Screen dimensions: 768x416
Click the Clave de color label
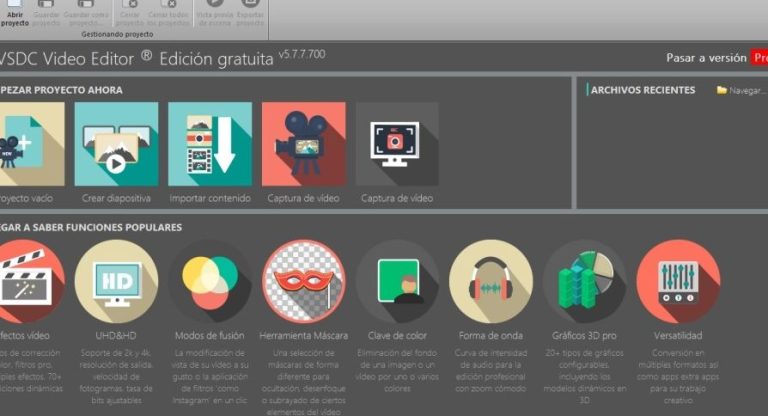pos(397,336)
